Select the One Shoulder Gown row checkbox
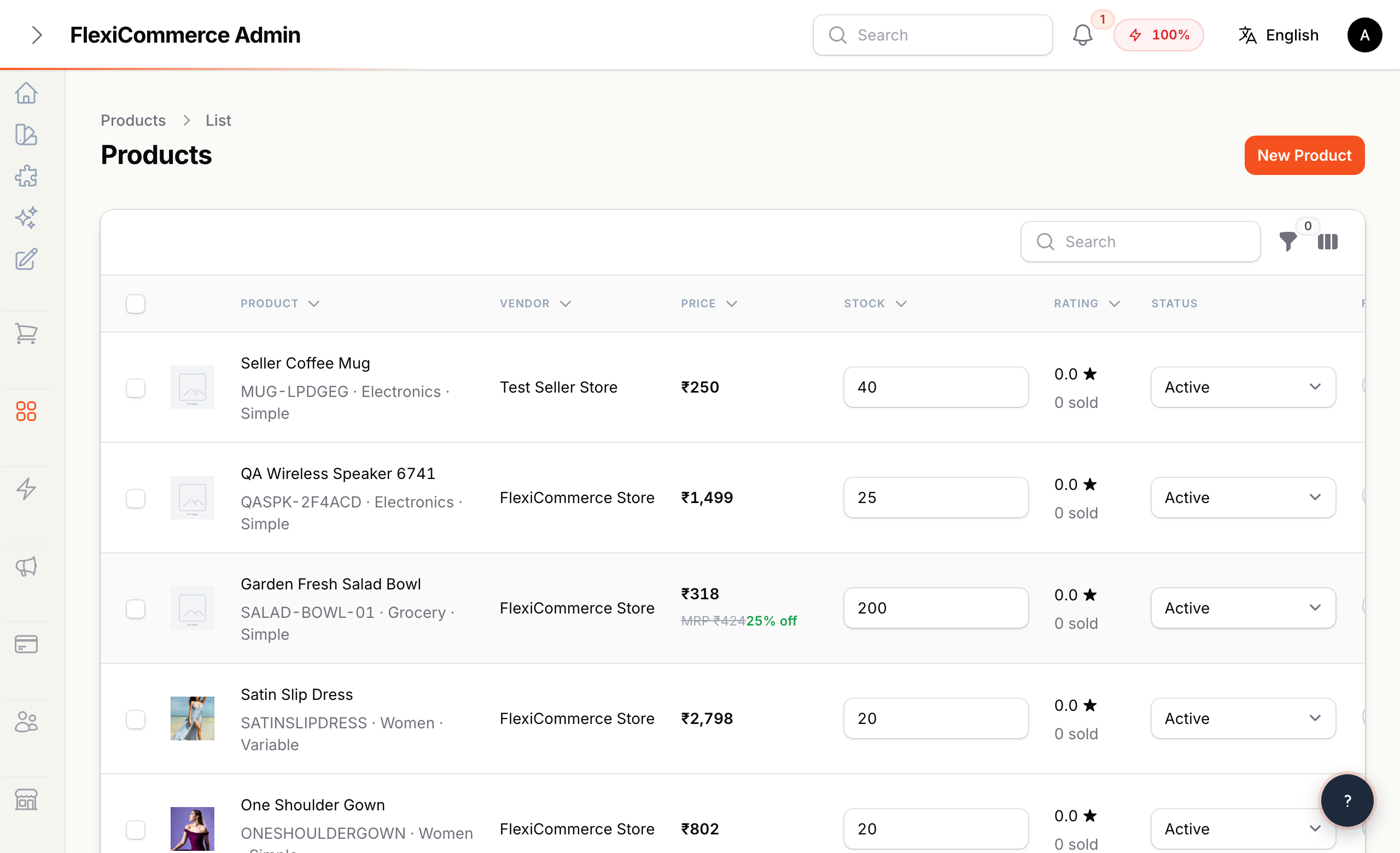The height and width of the screenshot is (853, 1400). click(x=136, y=830)
